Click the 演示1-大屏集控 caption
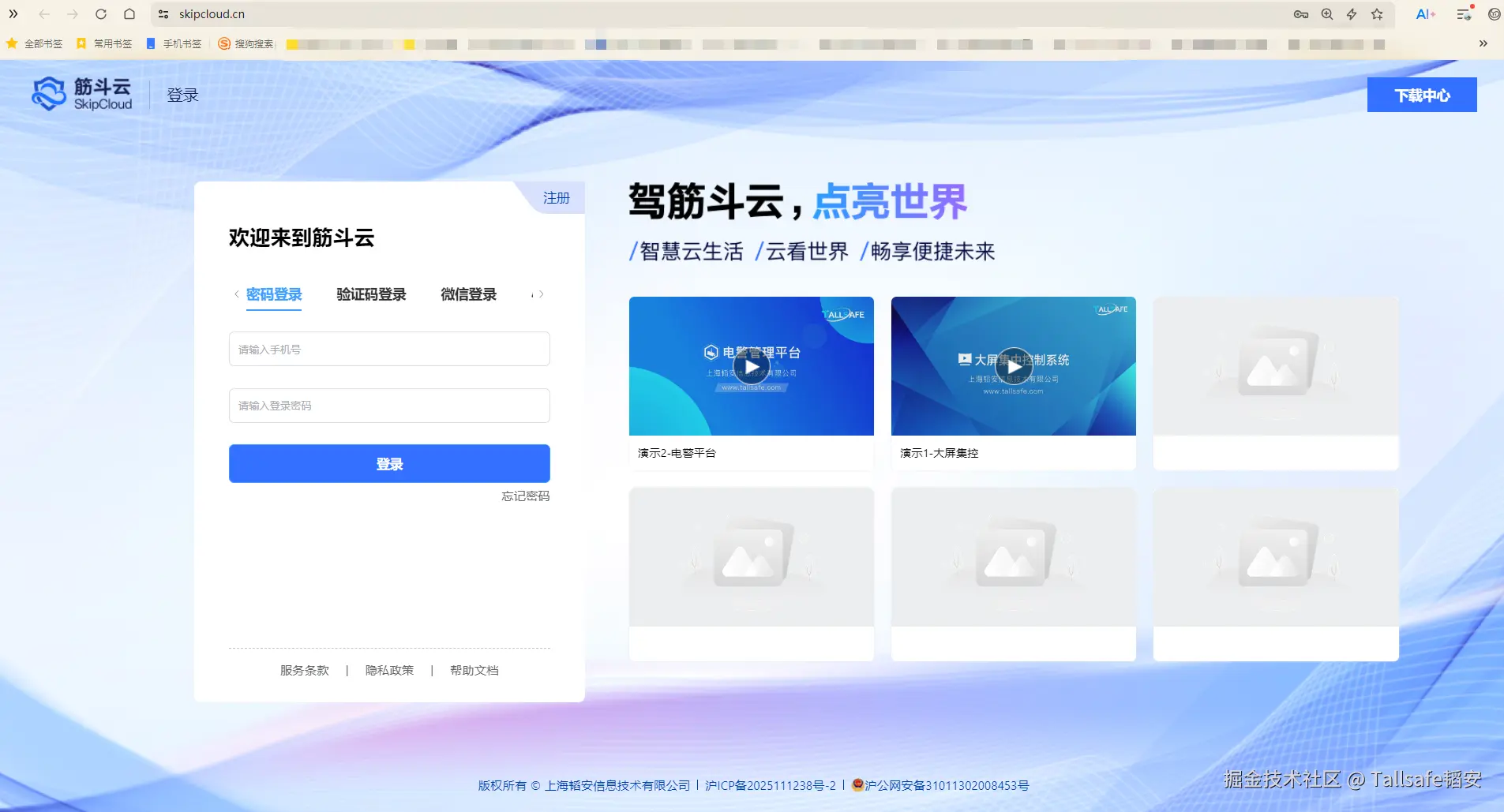 (x=940, y=453)
